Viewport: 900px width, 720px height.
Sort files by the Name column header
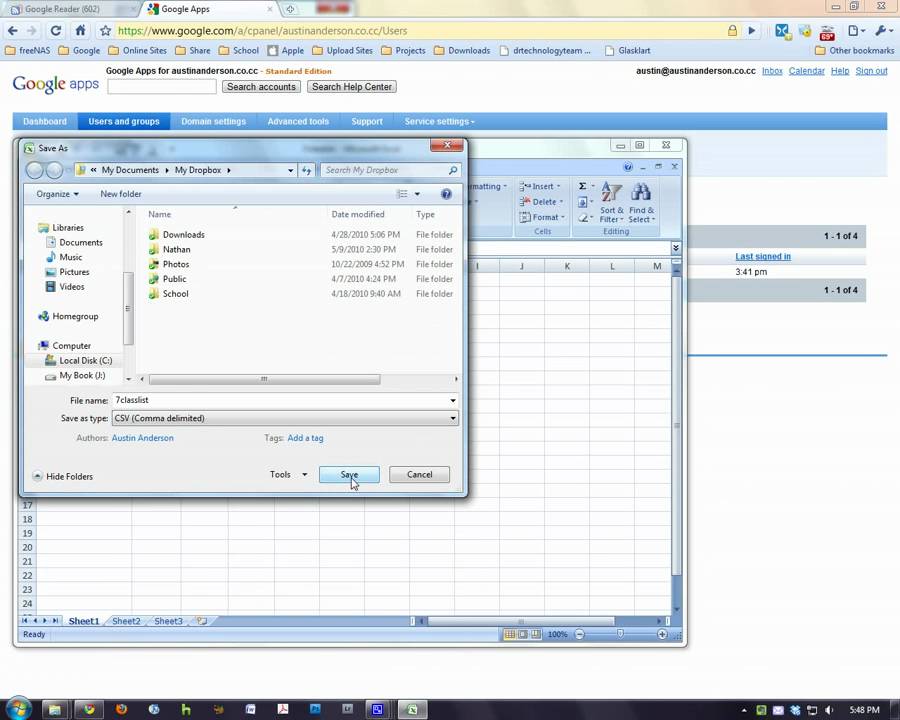[160, 214]
